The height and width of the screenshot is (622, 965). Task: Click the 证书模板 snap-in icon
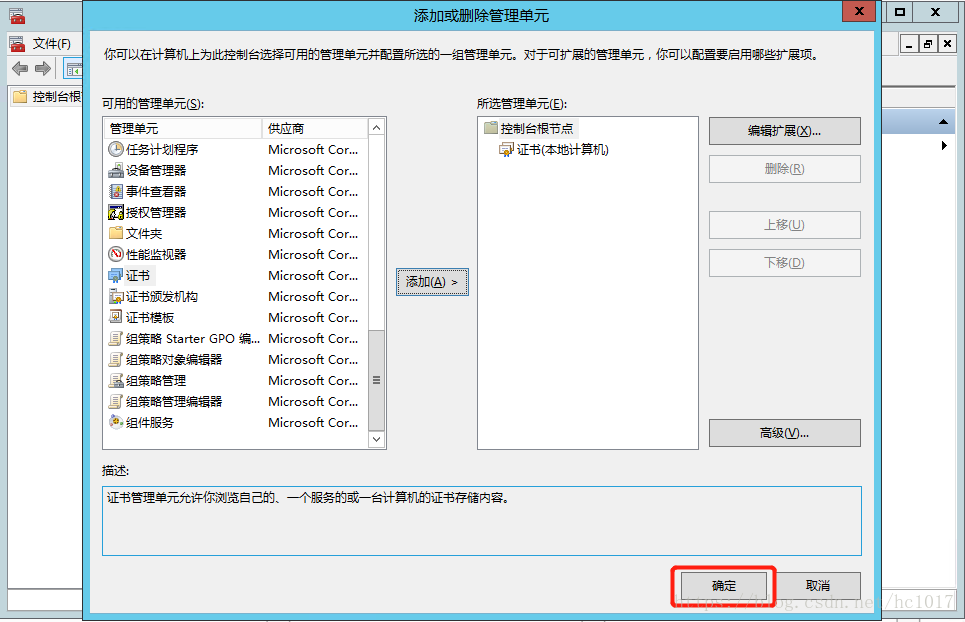[x=116, y=317]
